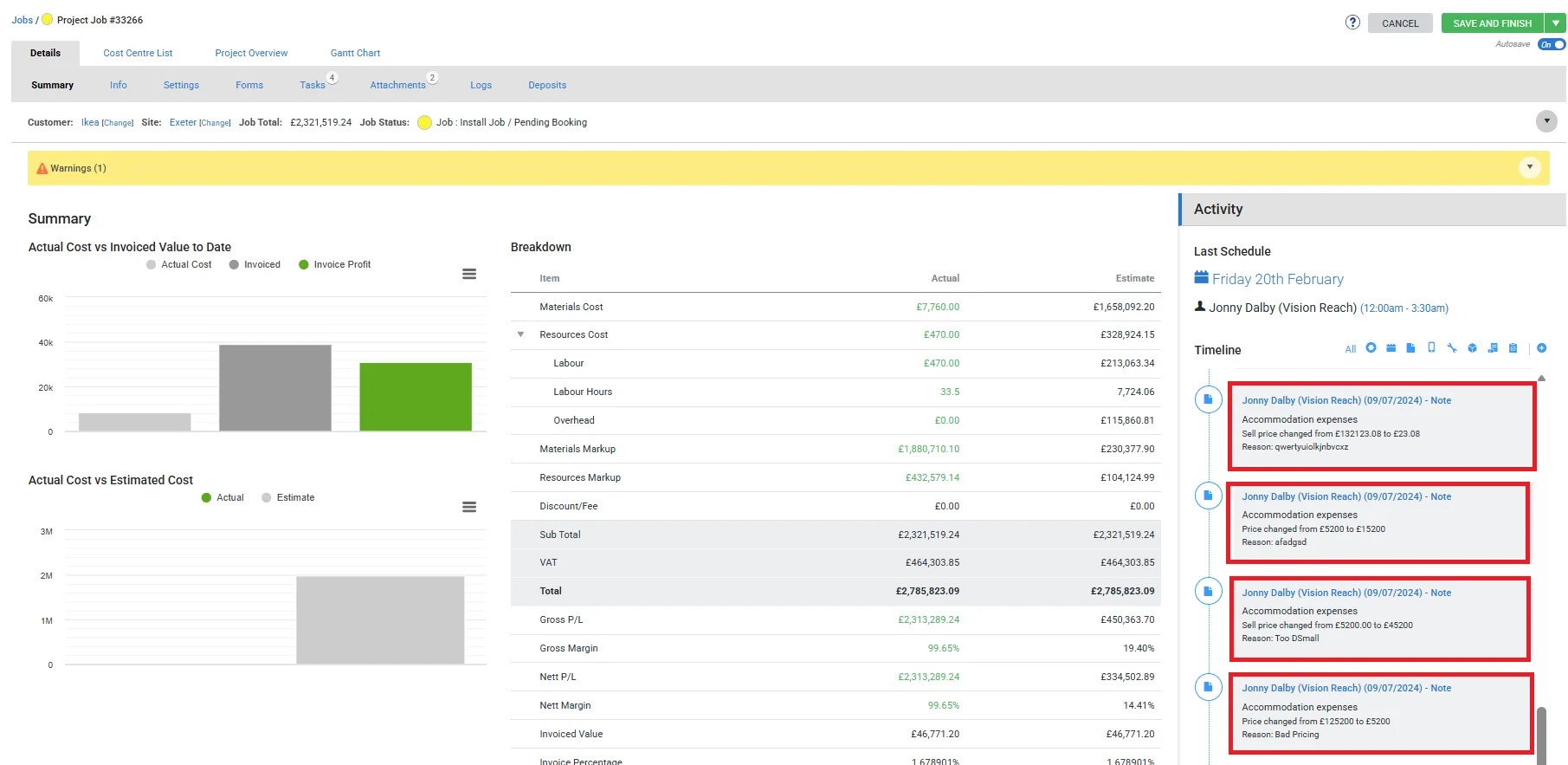The height and width of the screenshot is (765, 1568).
Task: Go to Jobs breadcrumb link
Action: (x=22, y=20)
